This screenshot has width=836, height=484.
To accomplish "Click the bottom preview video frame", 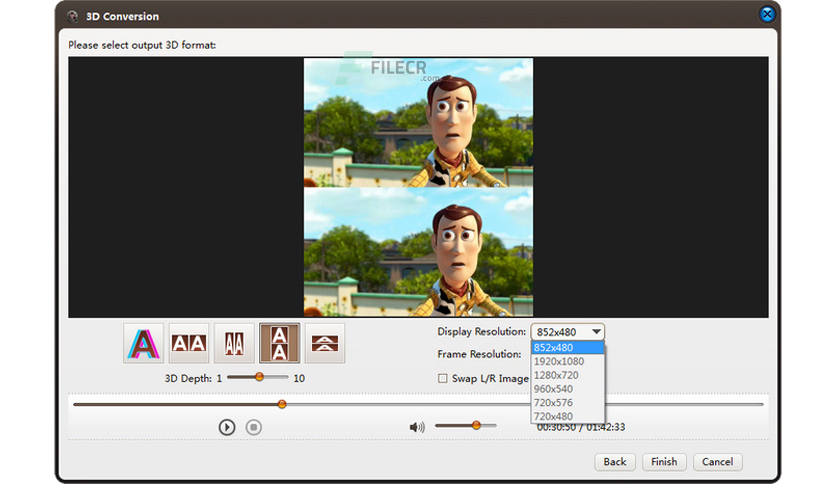I will [x=418, y=252].
